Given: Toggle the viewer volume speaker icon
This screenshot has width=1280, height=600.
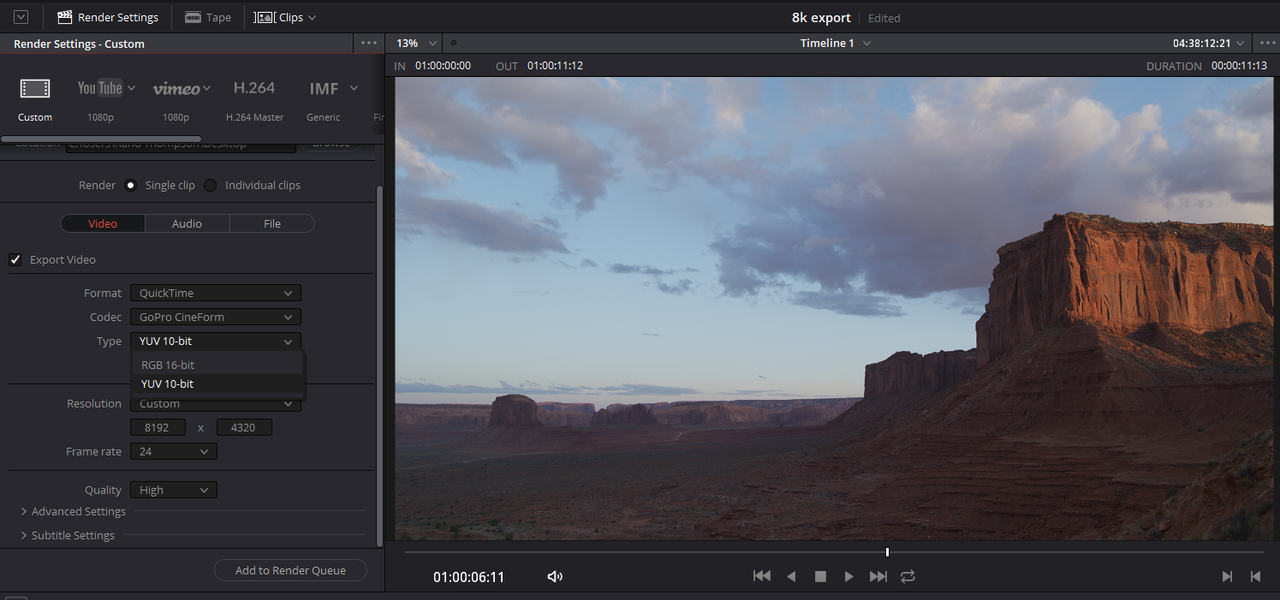Looking at the screenshot, I should tap(555, 577).
